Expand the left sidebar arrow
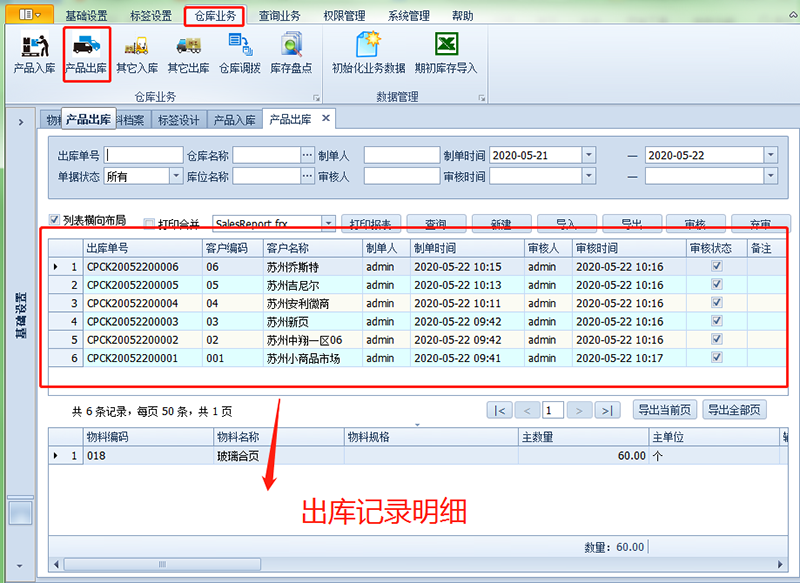The height and width of the screenshot is (583, 800). [21, 122]
